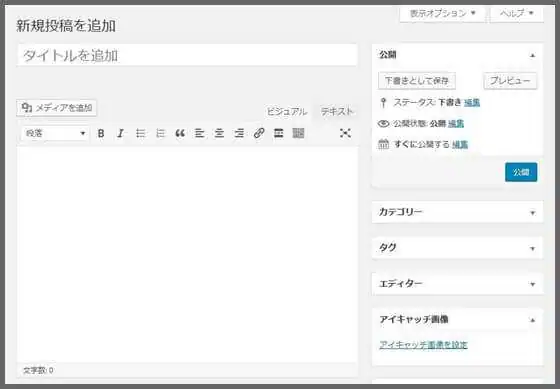Open the ヘルプ help tab
This screenshot has width=560, height=389.
pyautogui.click(x=517, y=14)
